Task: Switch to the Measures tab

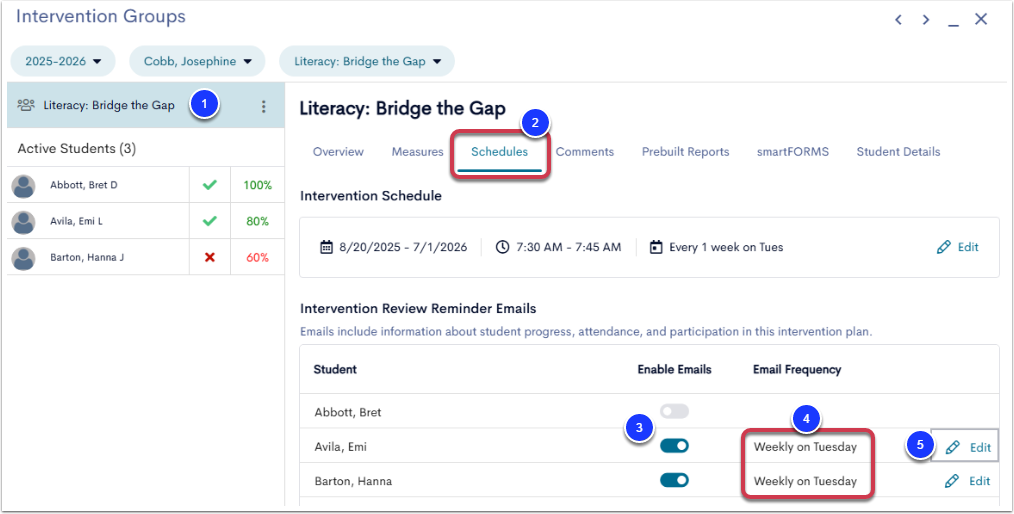Action: click(418, 152)
